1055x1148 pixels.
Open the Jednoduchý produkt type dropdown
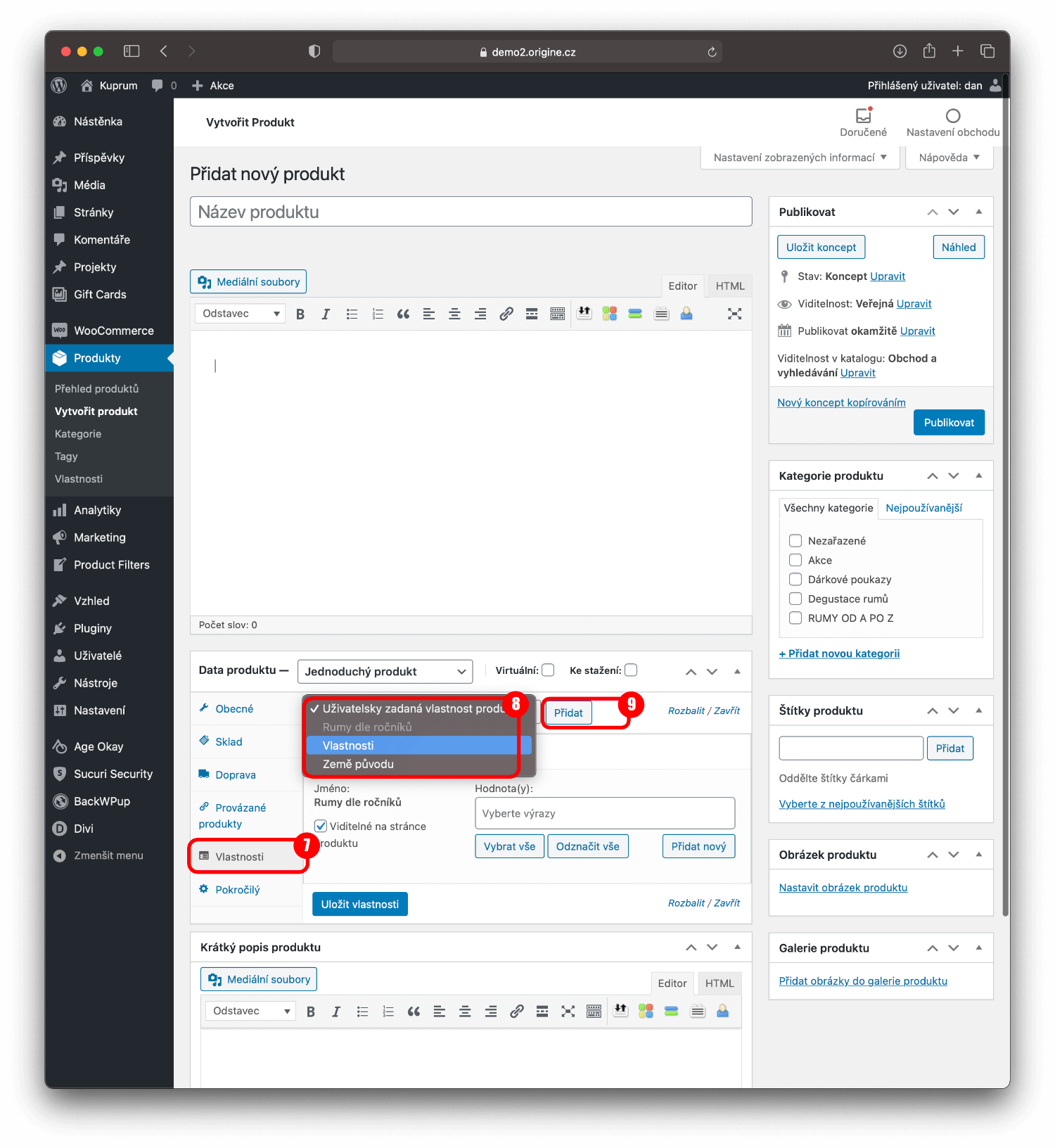385,672
